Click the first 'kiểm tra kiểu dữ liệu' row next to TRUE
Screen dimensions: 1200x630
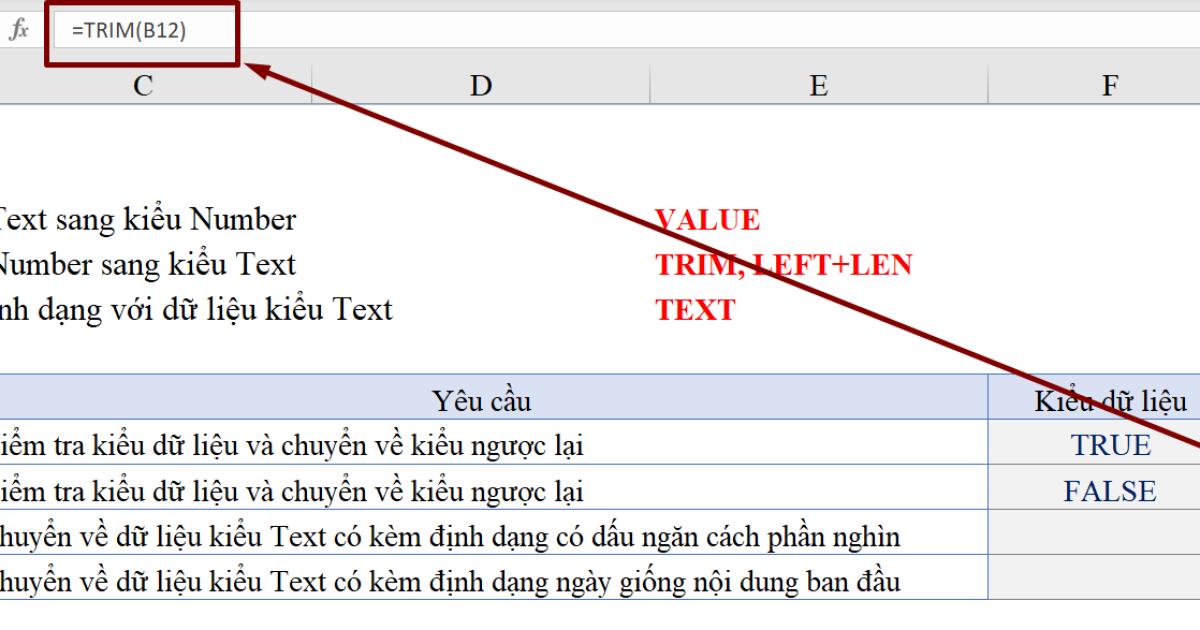pyautogui.click(x=494, y=443)
